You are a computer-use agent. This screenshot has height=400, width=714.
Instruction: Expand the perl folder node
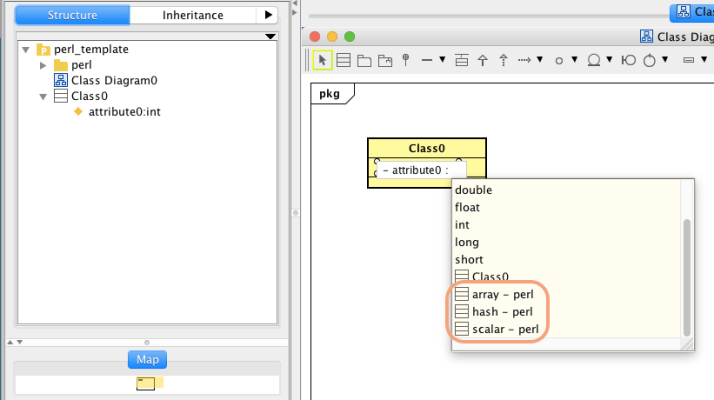43,65
